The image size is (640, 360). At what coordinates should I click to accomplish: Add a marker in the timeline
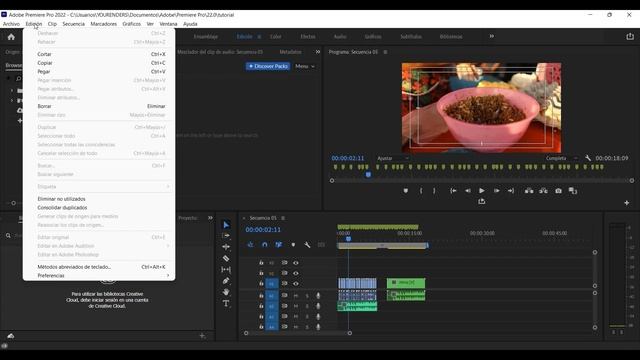pyautogui.click(x=293, y=244)
